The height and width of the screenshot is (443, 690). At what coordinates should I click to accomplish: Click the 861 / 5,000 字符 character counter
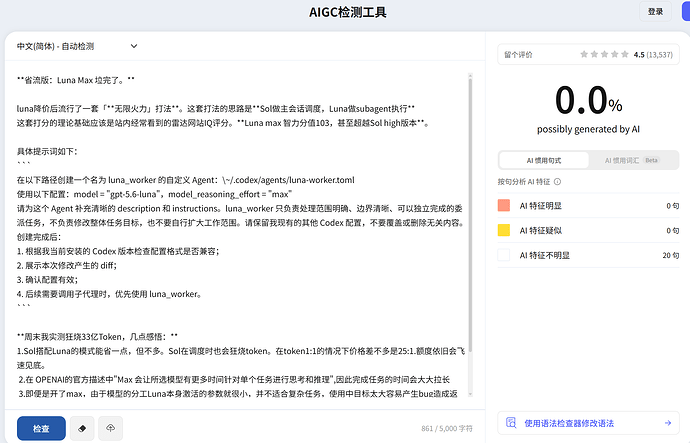point(446,428)
